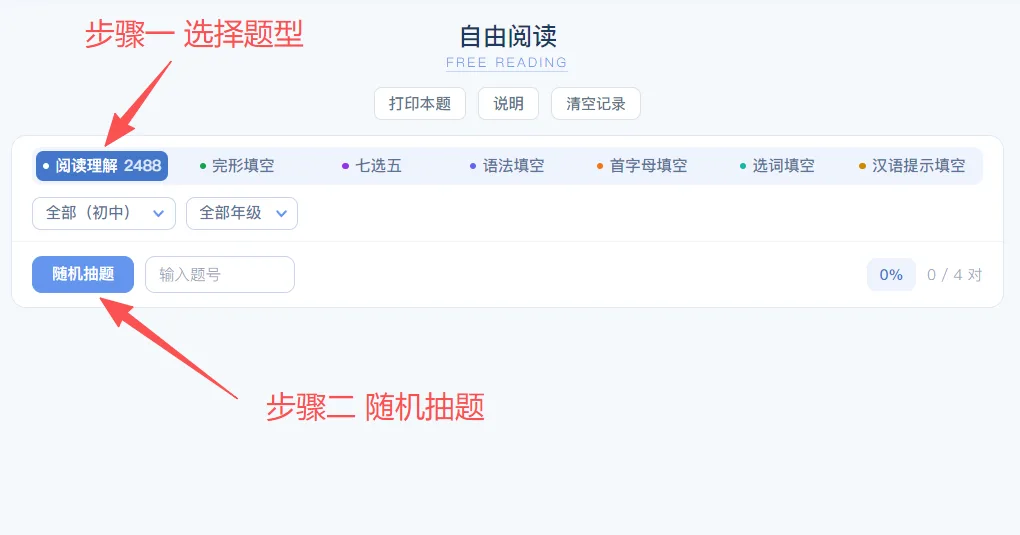Image resolution: width=1020 pixels, height=535 pixels.
Task: Click the FREE READING subtitle
Action: click(x=507, y=63)
